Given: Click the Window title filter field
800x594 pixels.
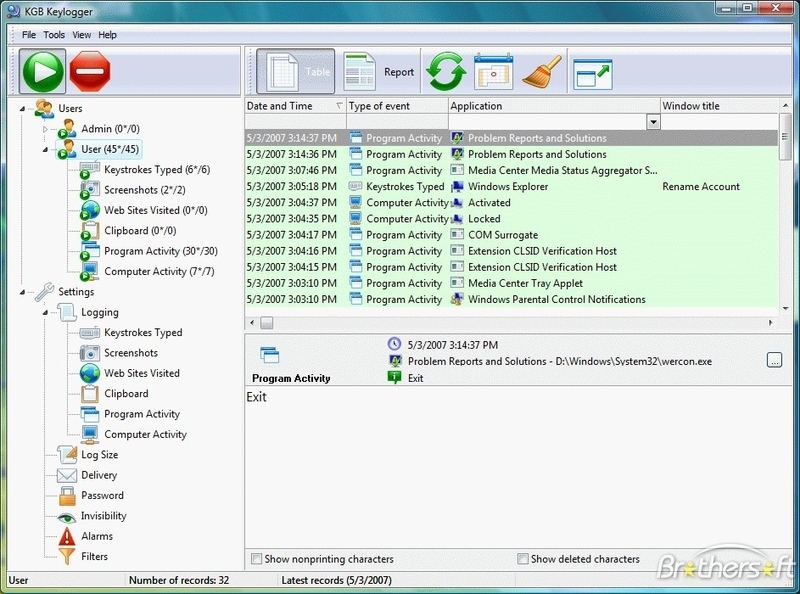Looking at the screenshot, I should pos(719,122).
